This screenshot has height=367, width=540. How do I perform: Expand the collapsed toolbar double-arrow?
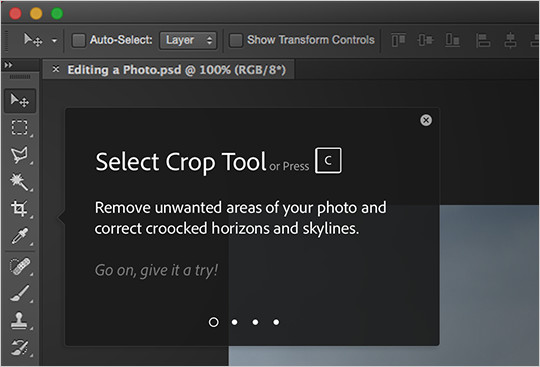click(9, 65)
